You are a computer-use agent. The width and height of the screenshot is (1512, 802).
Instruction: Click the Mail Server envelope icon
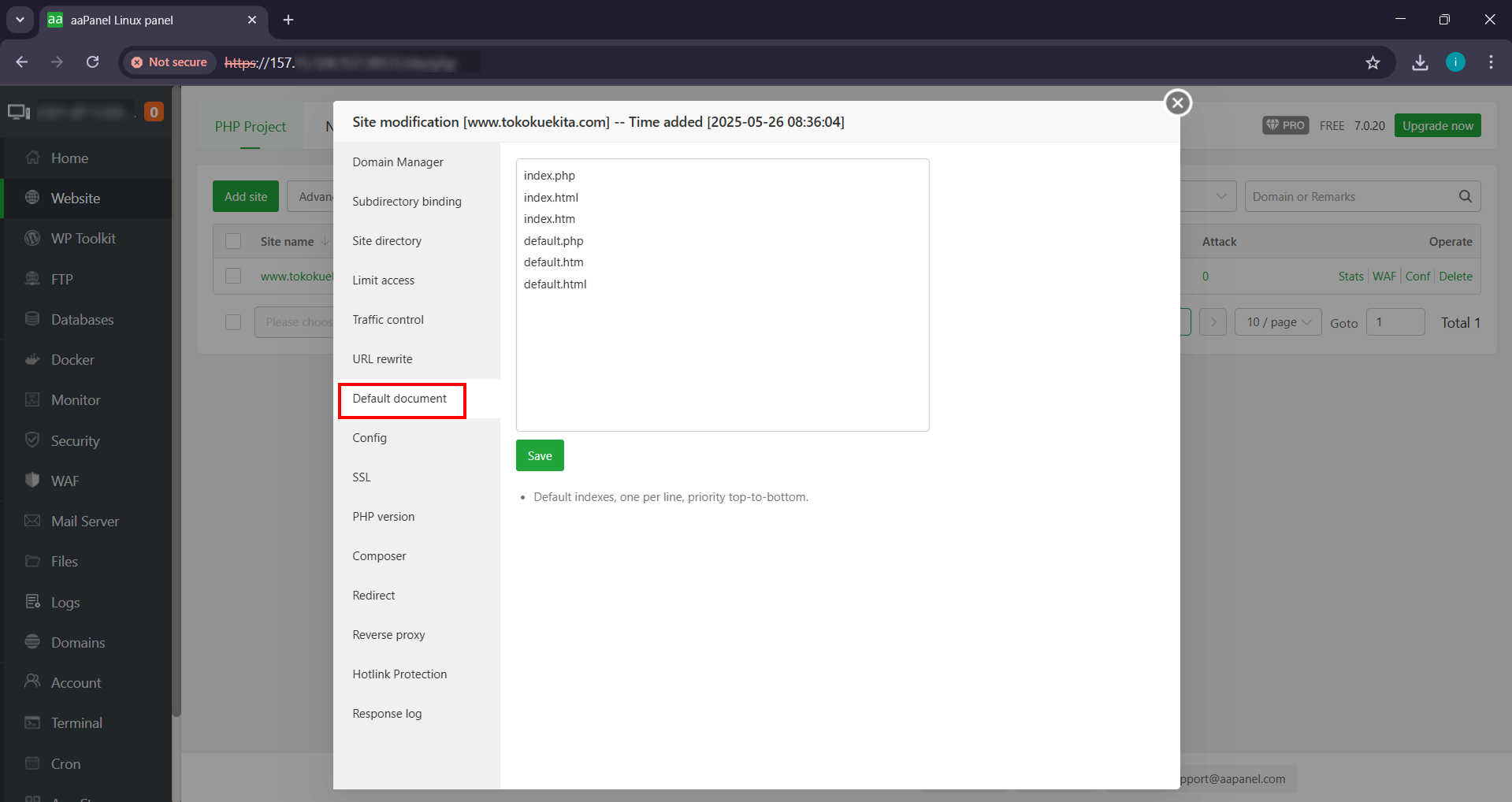point(32,521)
